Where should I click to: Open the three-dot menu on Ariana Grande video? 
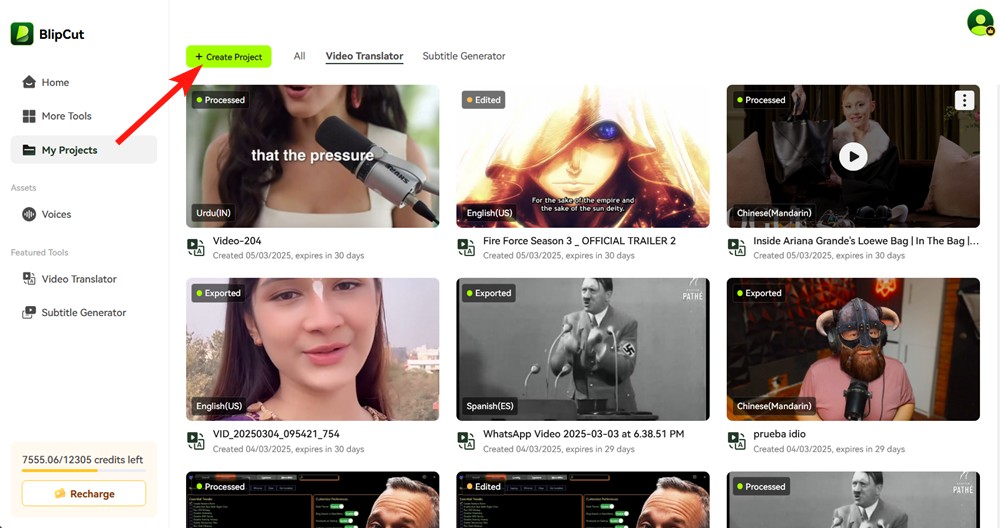(964, 100)
